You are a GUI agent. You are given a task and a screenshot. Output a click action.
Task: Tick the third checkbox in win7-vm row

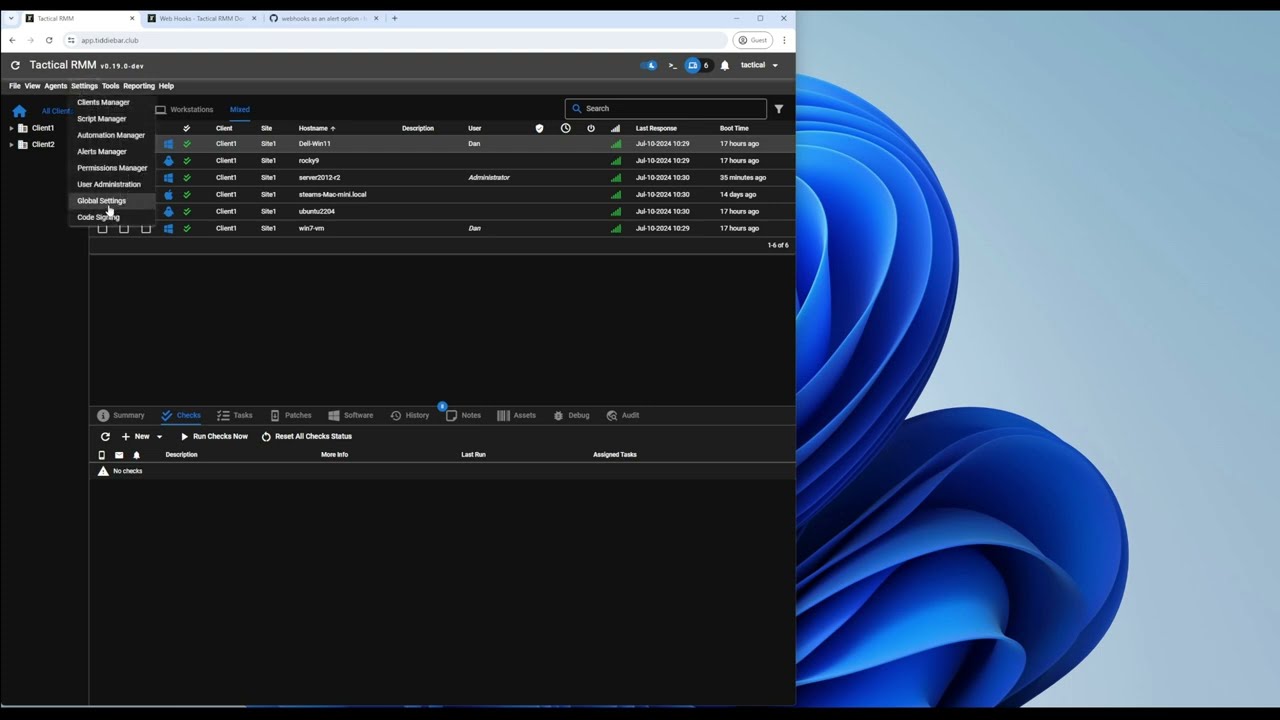pos(146,229)
